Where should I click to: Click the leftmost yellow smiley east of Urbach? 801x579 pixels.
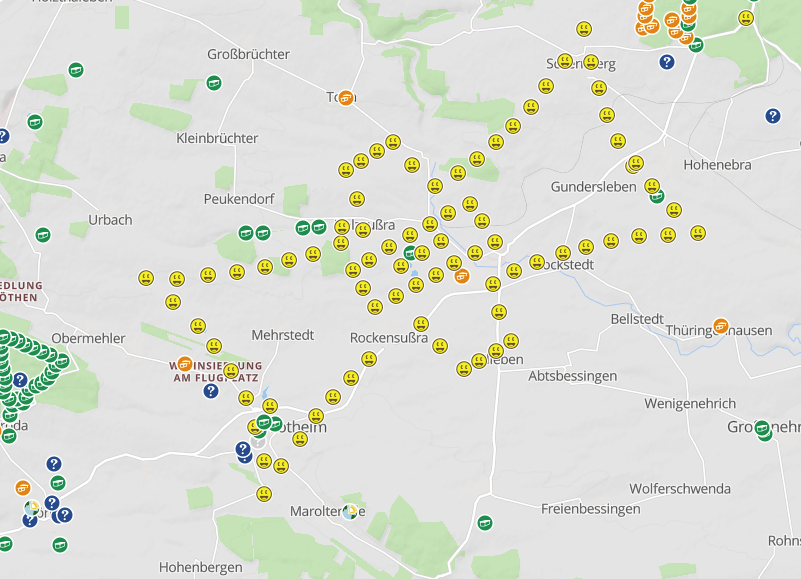[146, 277]
